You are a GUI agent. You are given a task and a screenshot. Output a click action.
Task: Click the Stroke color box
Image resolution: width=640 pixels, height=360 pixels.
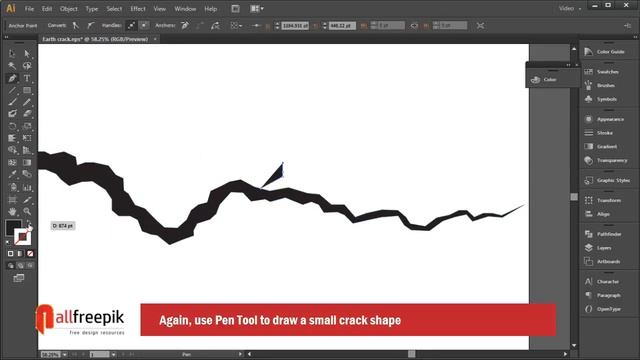(22, 237)
